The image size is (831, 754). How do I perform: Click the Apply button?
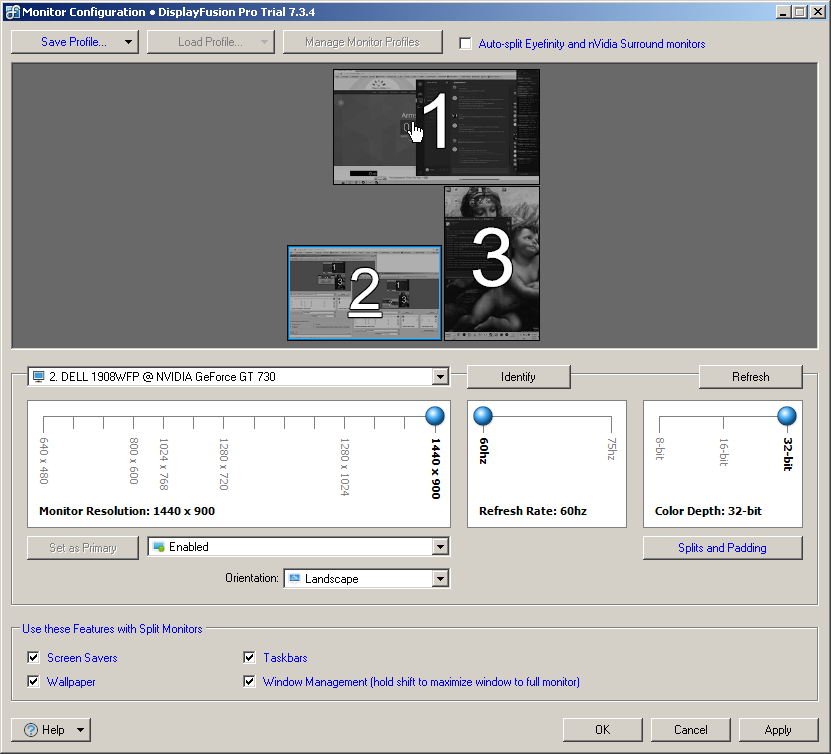[778, 730]
